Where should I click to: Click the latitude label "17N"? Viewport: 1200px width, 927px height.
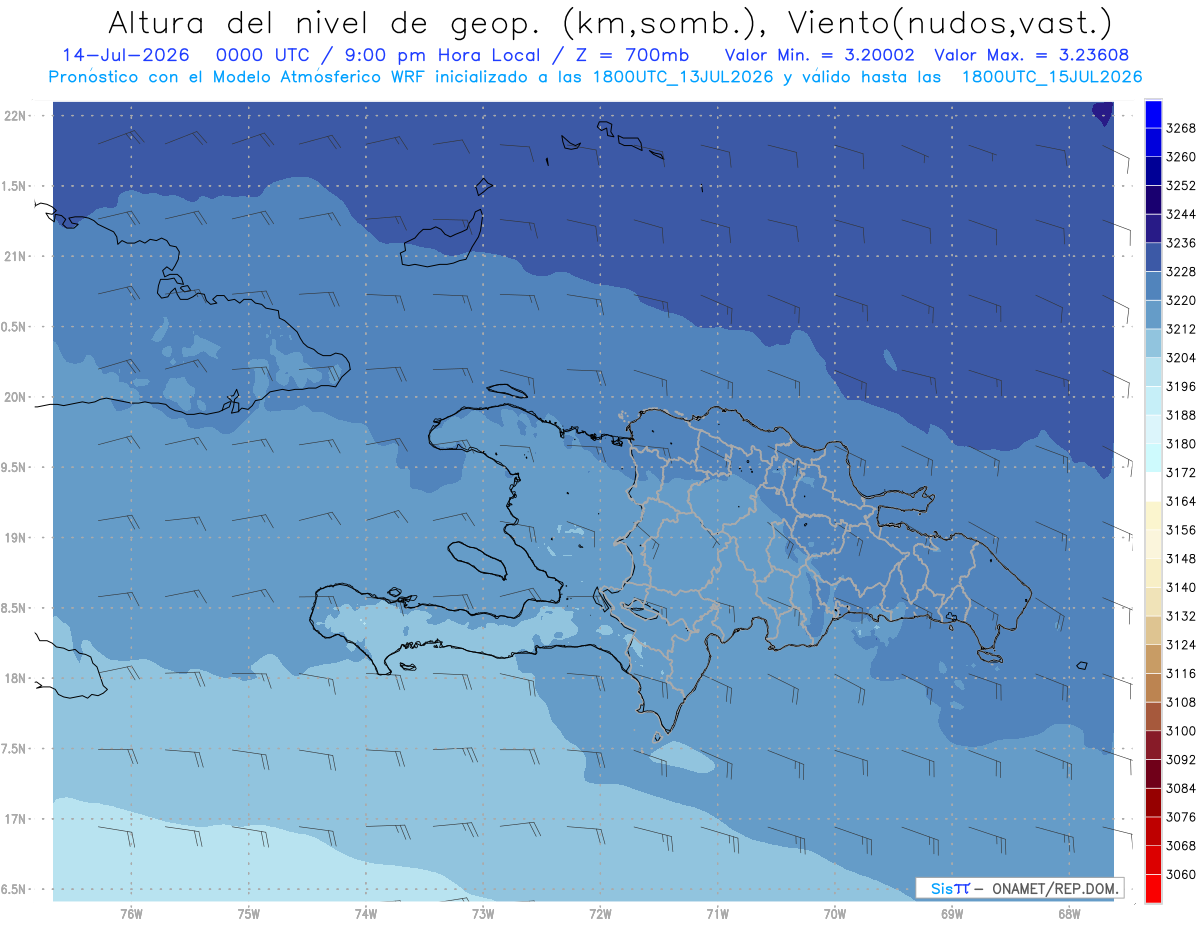[x=15, y=820]
